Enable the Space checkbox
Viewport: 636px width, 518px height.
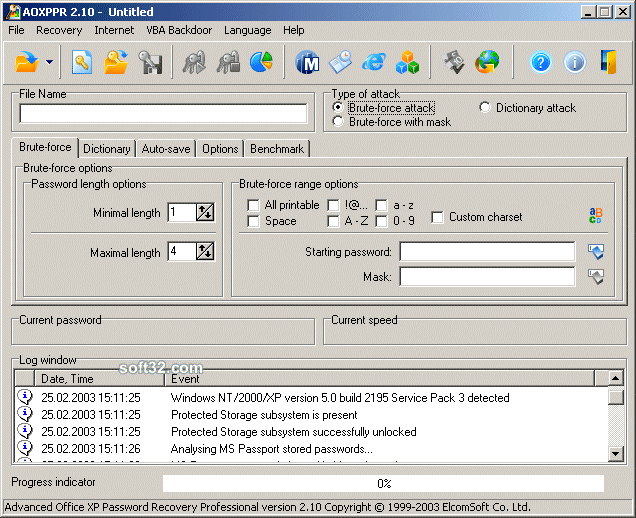253,221
